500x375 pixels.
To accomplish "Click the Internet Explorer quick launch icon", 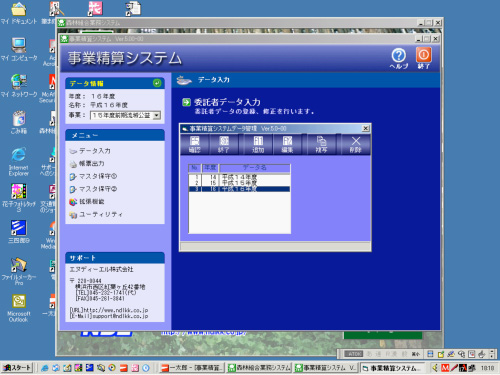I will (45, 368).
